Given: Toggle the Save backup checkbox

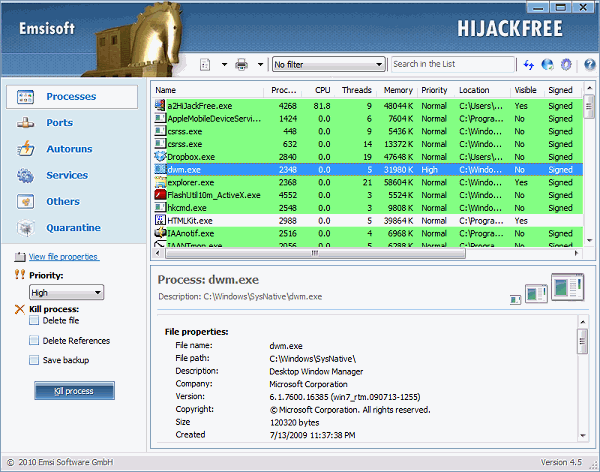Looking at the screenshot, I should (35, 360).
